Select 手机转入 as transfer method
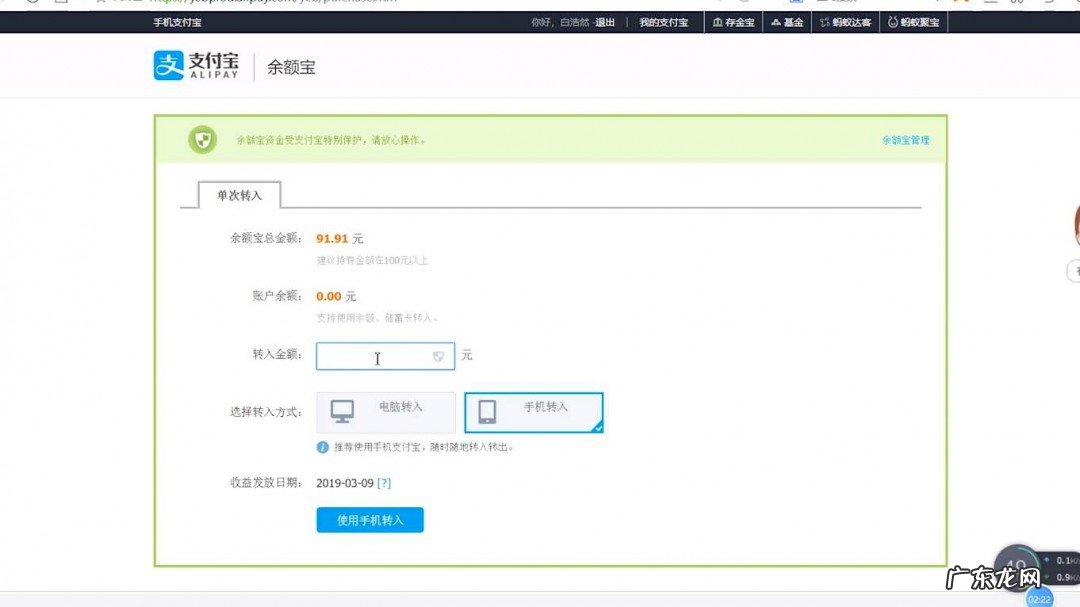The height and width of the screenshot is (607, 1080). pyautogui.click(x=533, y=412)
